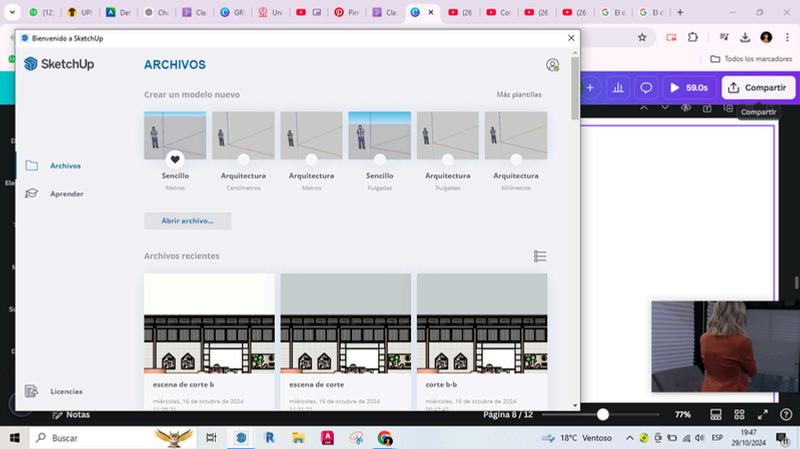Viewport: 800px width, 449px height.
Task: Open the comments bubble icon in Canva
Action: coord(646,88)
